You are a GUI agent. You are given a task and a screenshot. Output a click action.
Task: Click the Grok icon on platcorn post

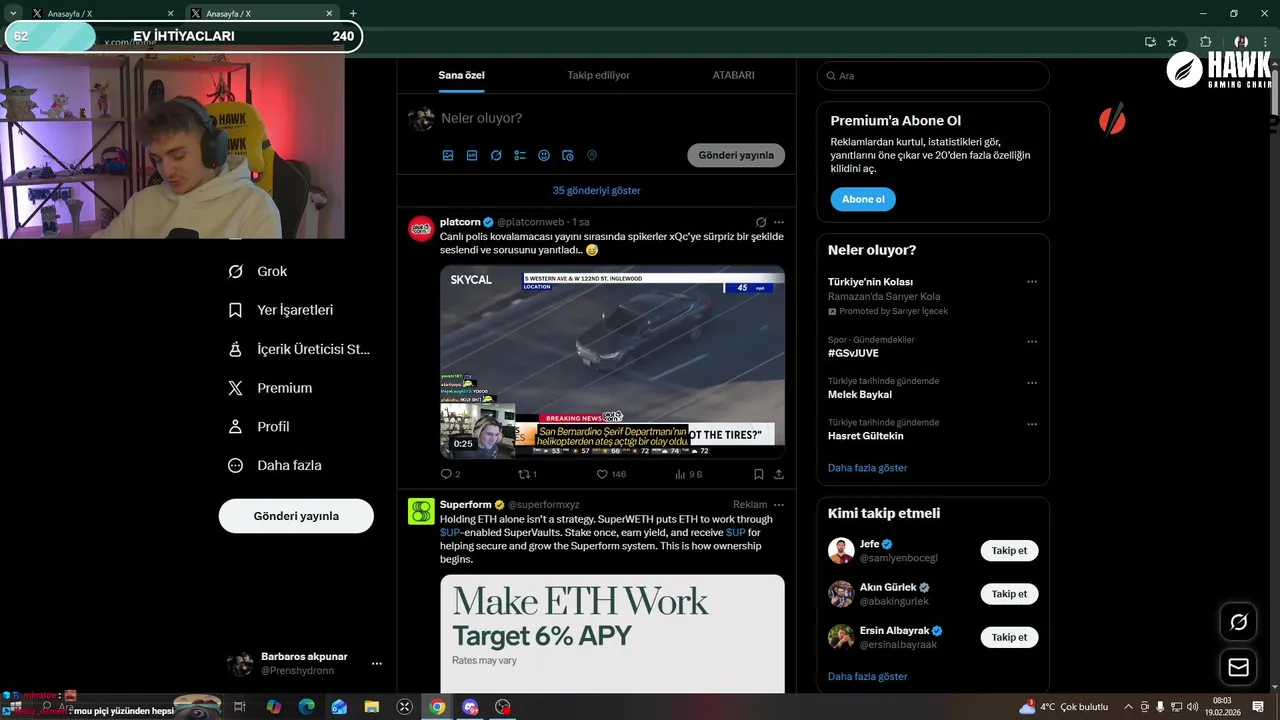(x=761, y=222)
